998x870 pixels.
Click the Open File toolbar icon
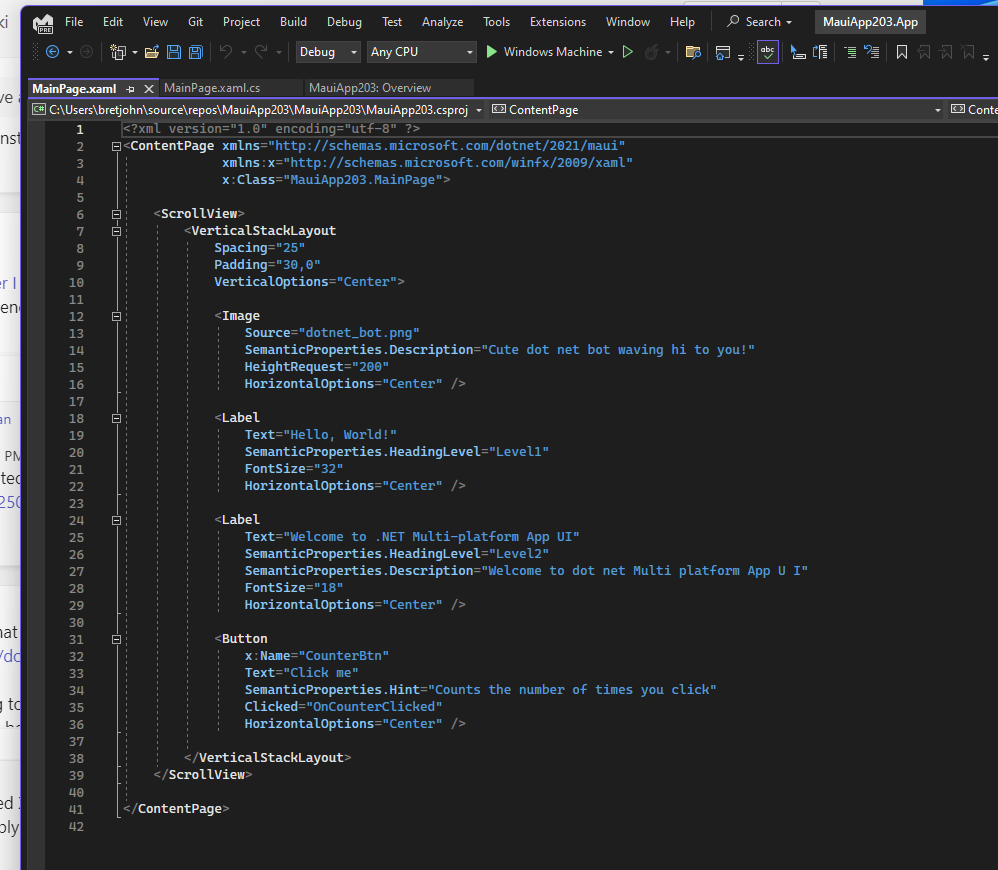point(151,51)
